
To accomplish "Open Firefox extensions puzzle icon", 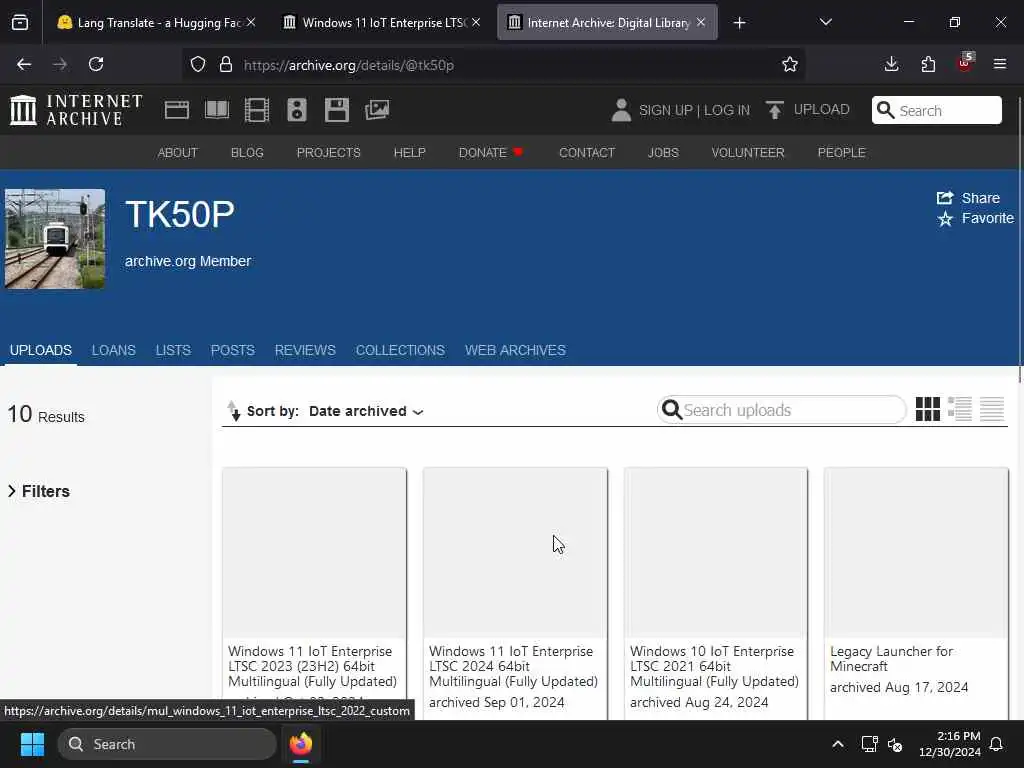I will (928, 64).
